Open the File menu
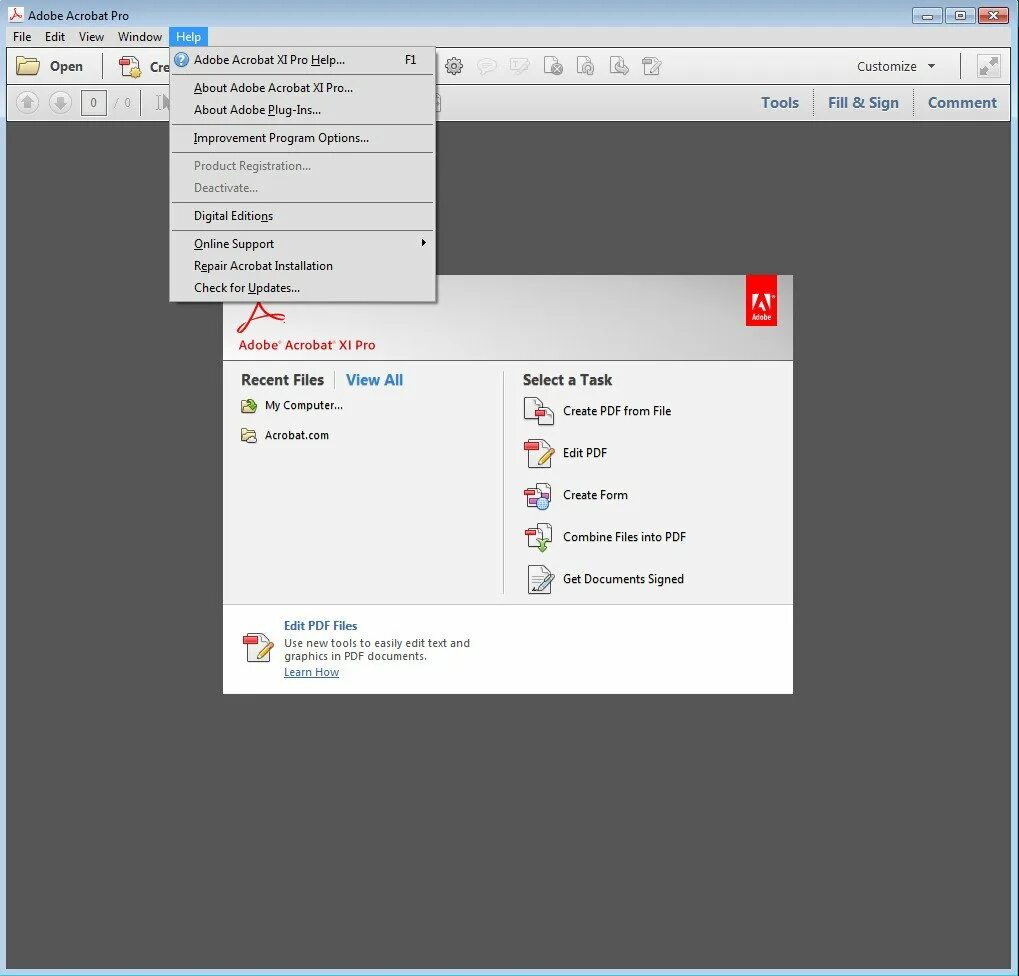Viewport: 1019px width, 976px height. (22, 37)
